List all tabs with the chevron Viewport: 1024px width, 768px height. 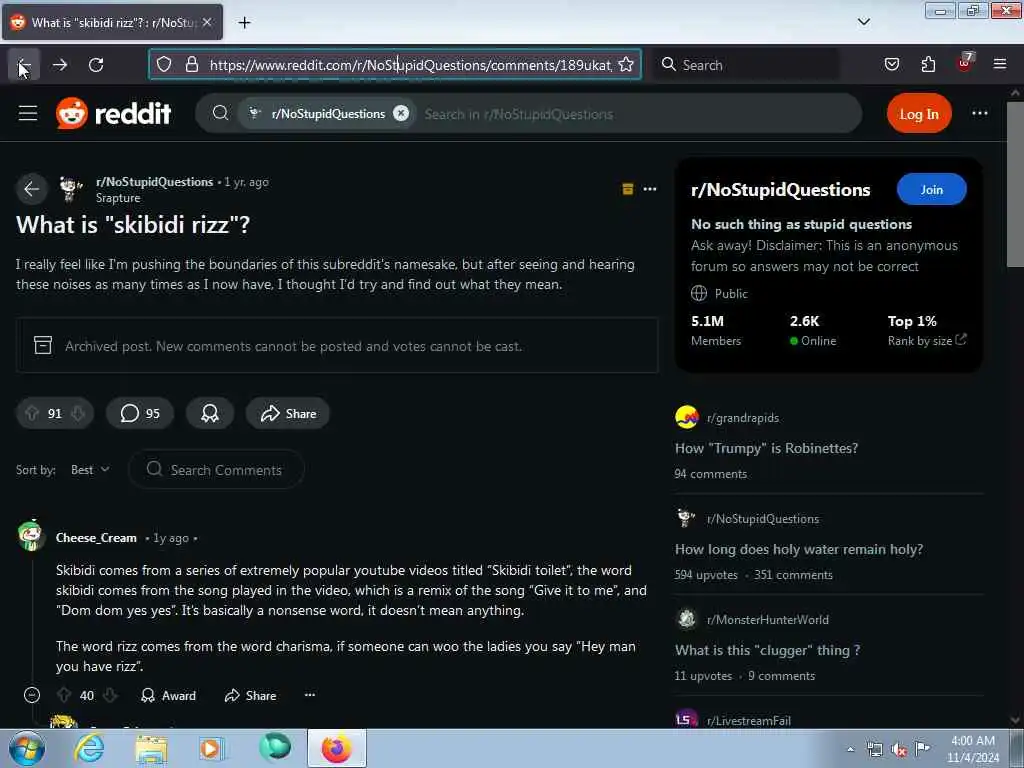(863, 22)
